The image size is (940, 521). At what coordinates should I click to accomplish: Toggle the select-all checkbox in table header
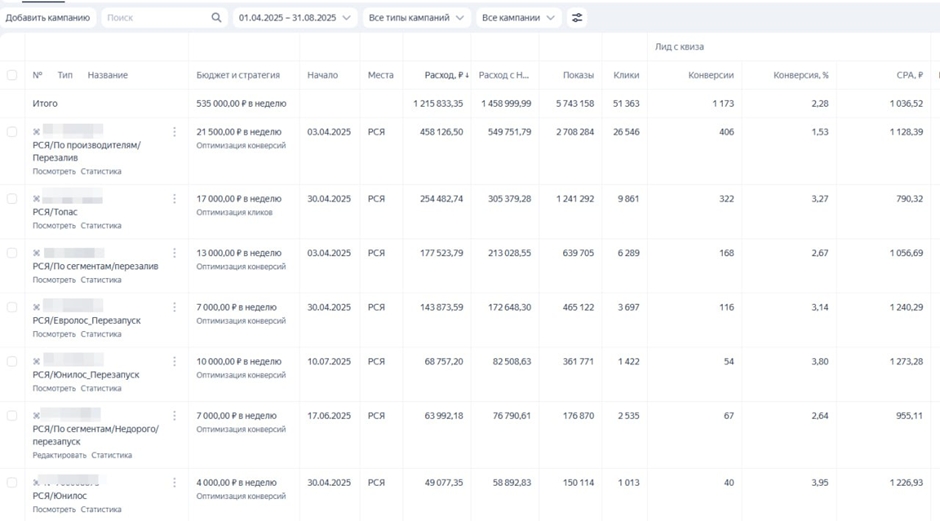pyautogui.click(x=12, y=75)
